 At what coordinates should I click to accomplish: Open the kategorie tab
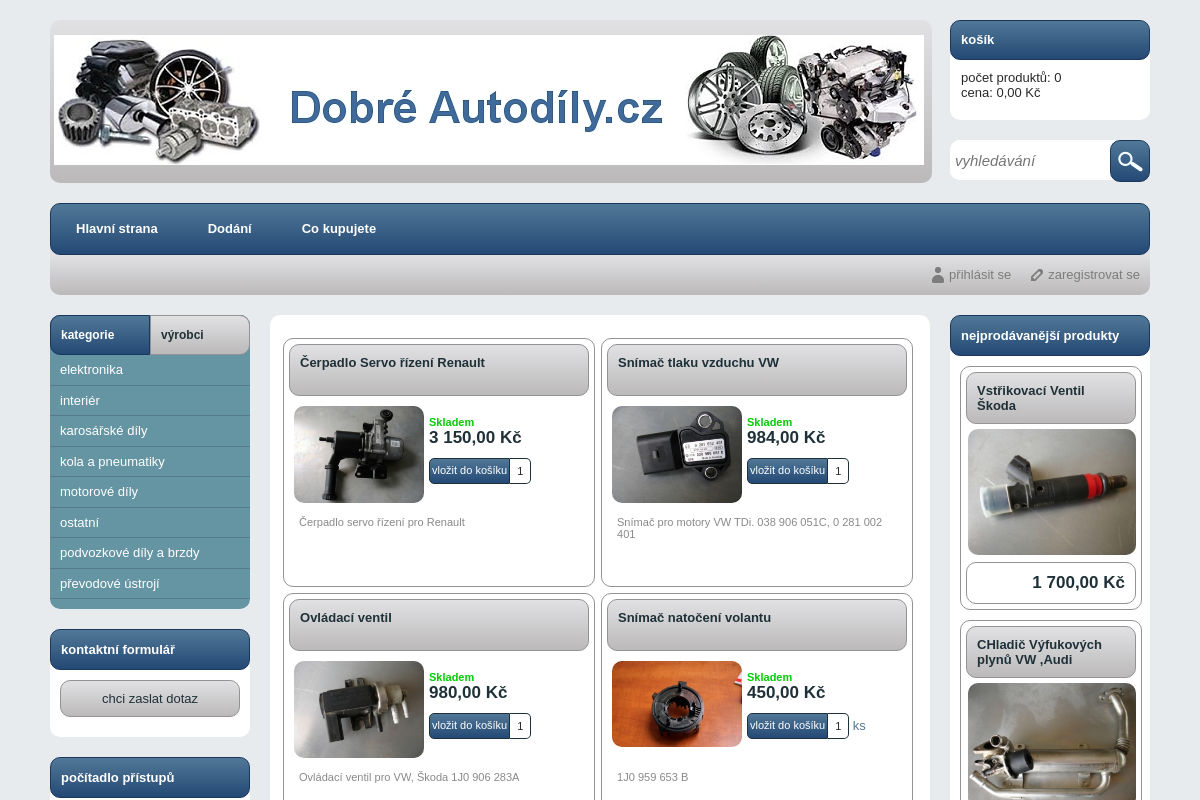[x=88, y=334]
